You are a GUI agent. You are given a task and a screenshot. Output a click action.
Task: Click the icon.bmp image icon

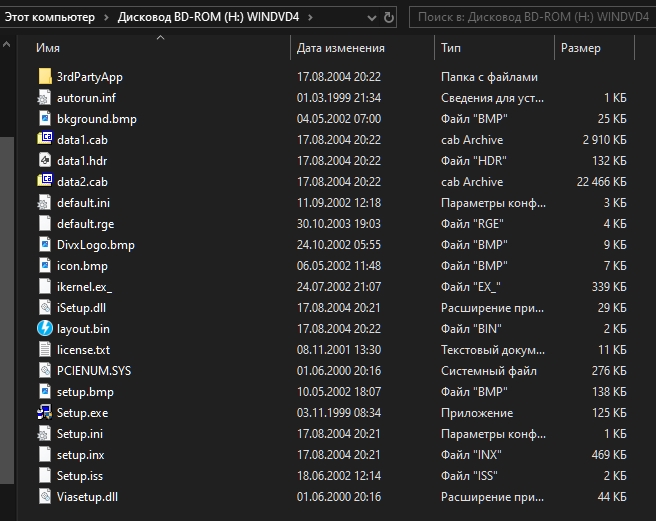tap(45, 265)
